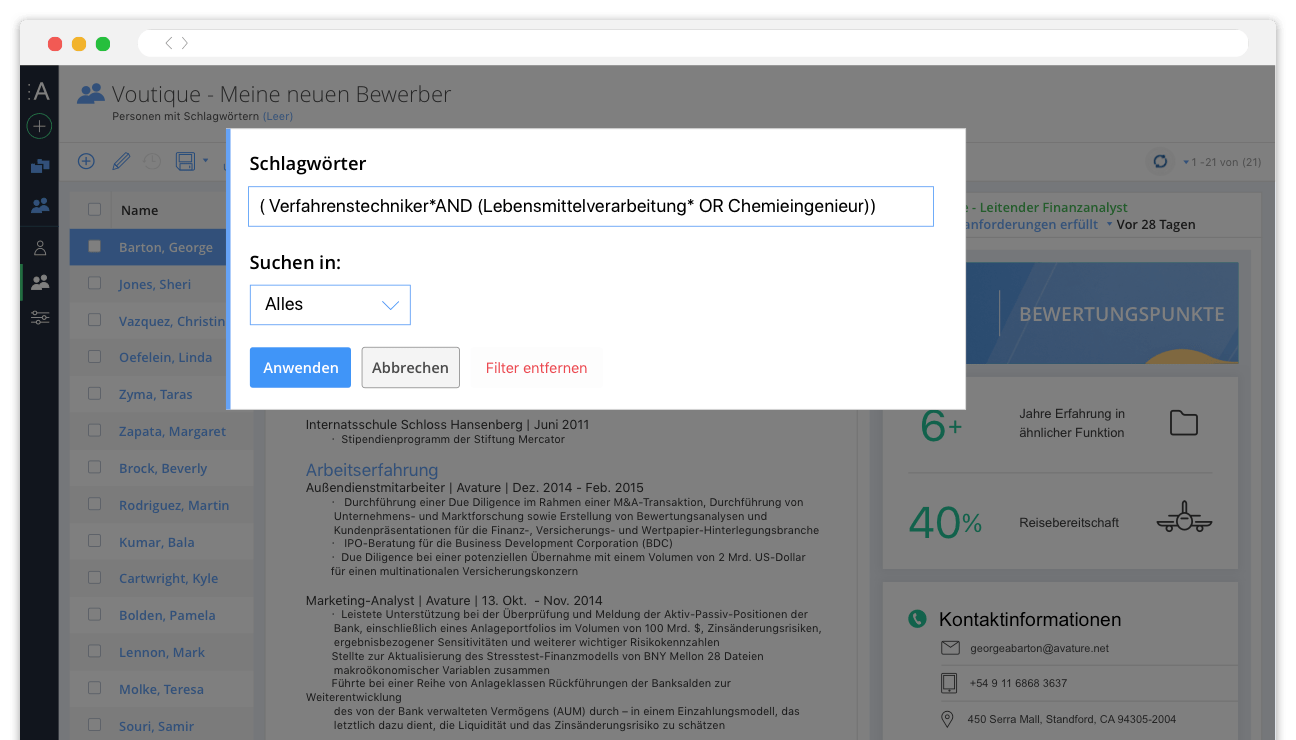The image size is (1296, 740).
Task: Click the 'Leitender Finanzanalyst' job title text
Action: coord(1054,206)
